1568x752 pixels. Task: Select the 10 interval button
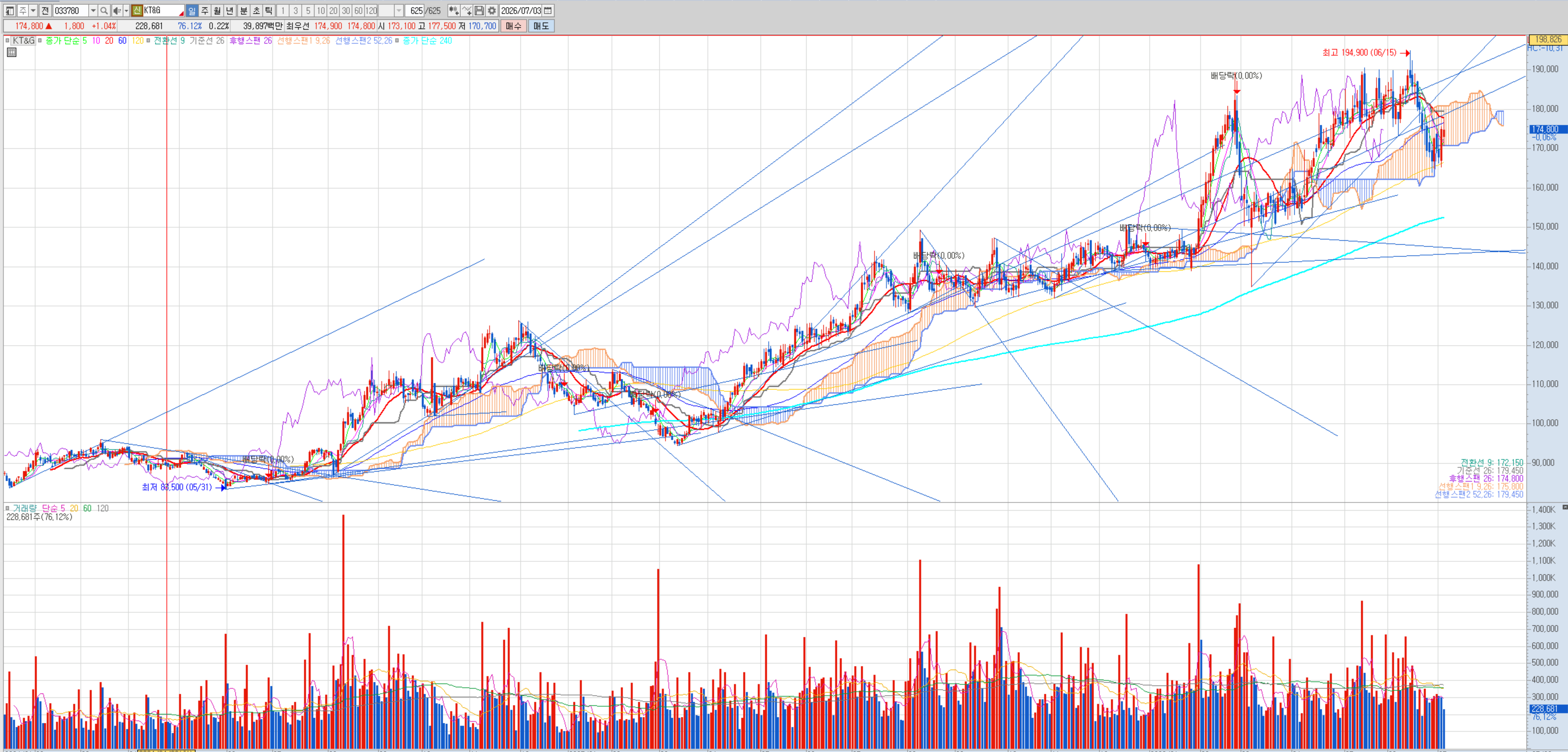point(321,10)
